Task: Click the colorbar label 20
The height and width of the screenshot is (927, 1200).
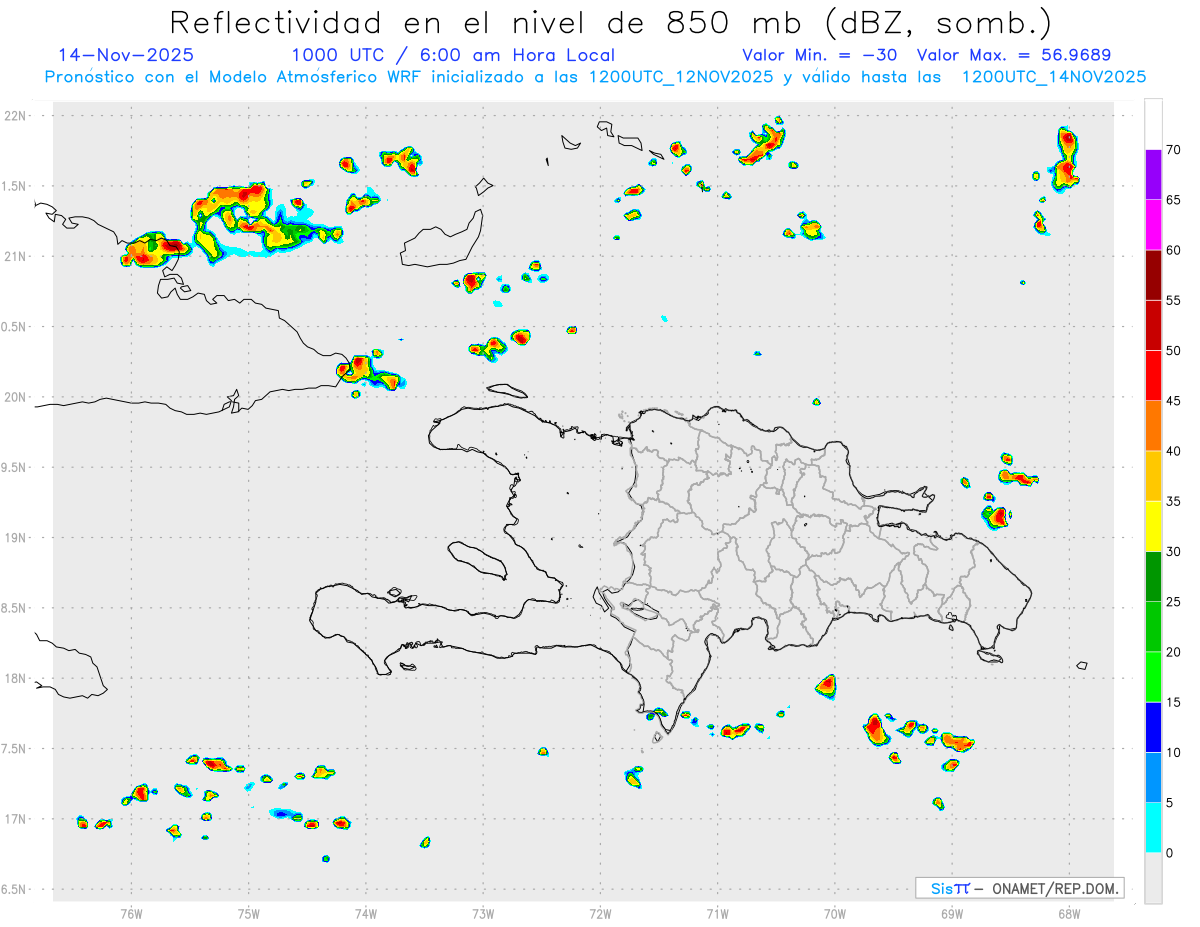Action: [1174, 652]
